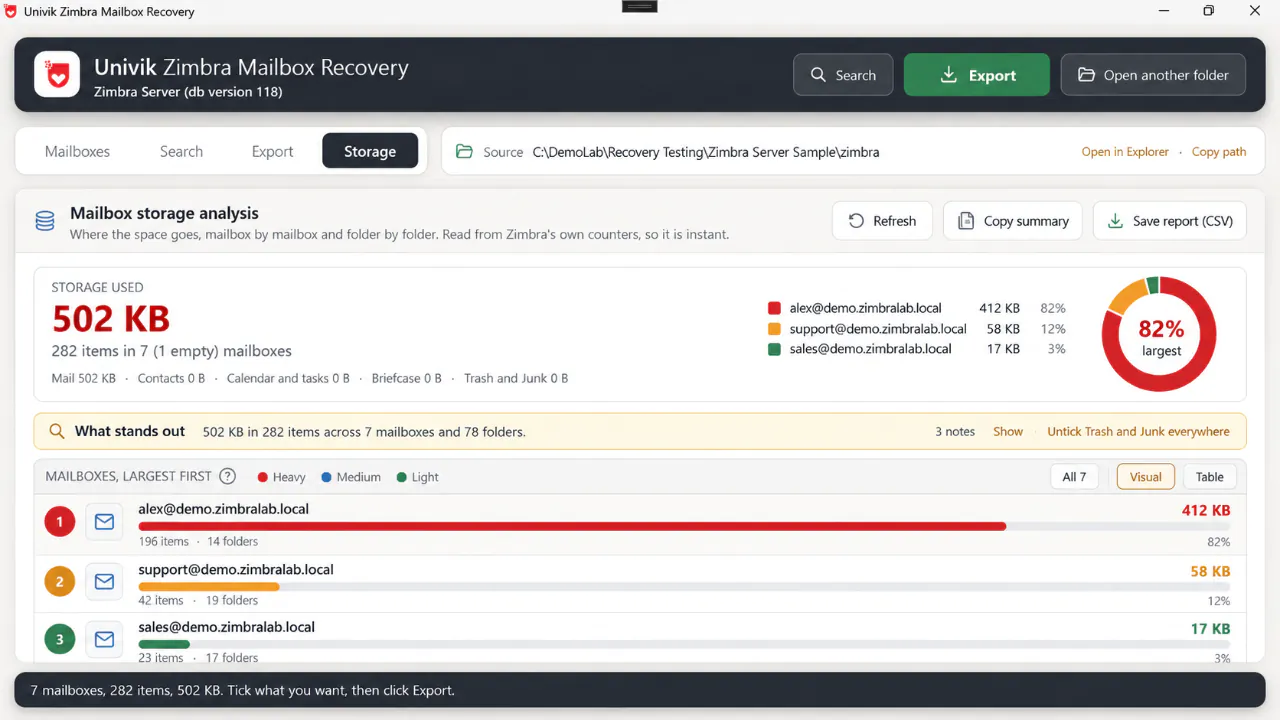Screen dimensions: 1280x720
Task: Switch to the Search tab
Action: 181,152
